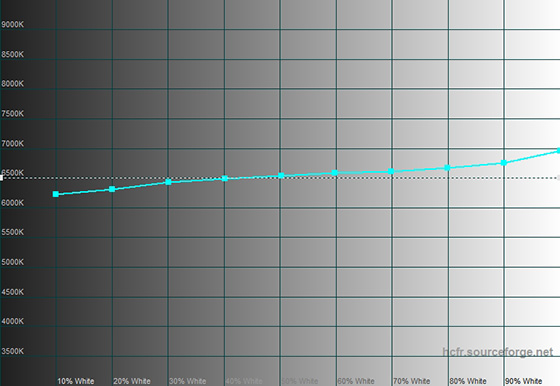
Task: Click the '10% White' x-axis label
Action: click(x=76, y=381)
